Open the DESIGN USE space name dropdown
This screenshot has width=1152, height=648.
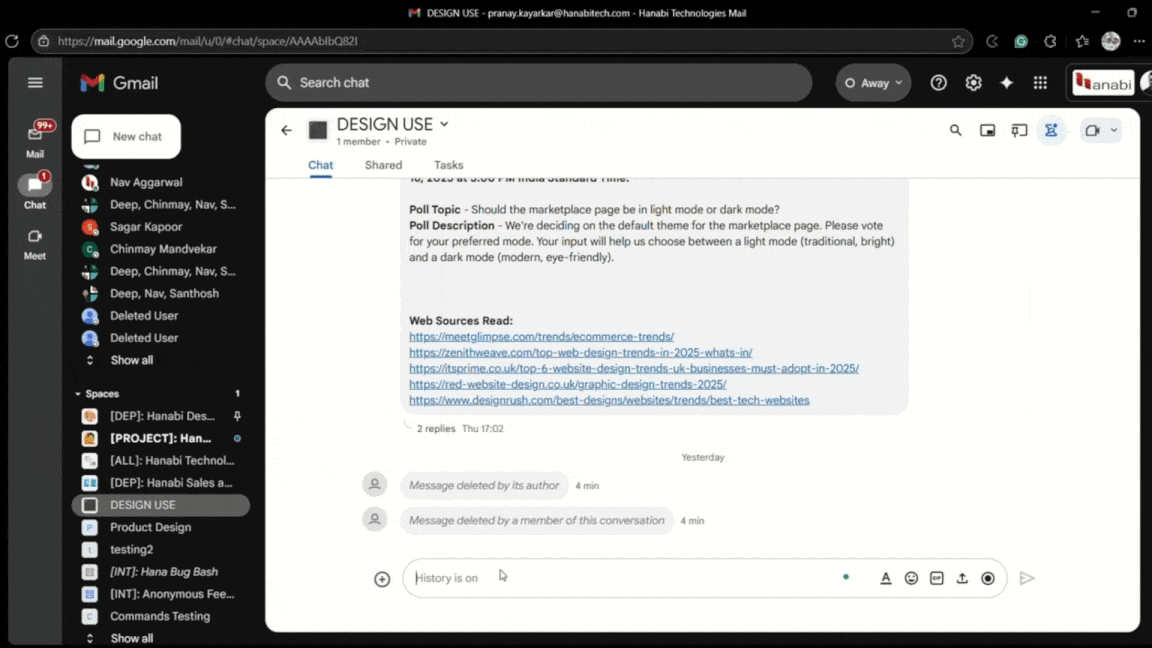(x=444, y=124)
